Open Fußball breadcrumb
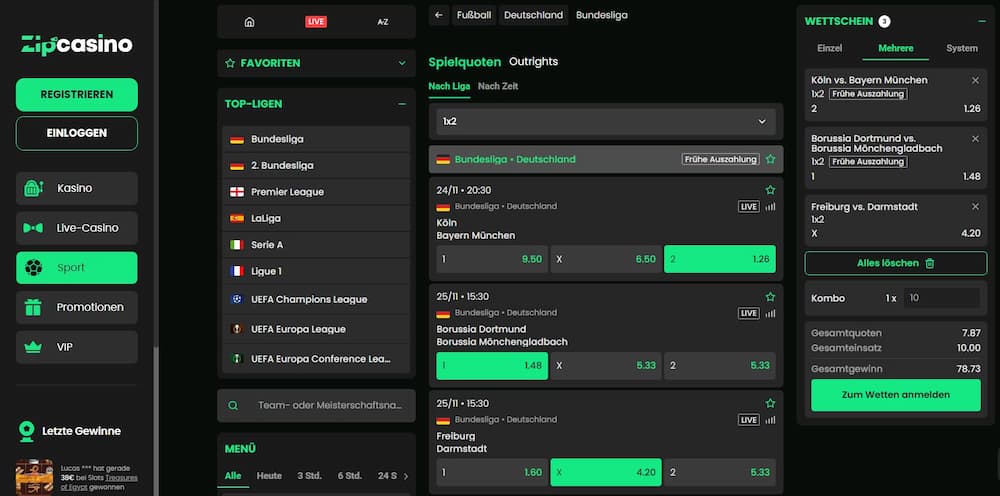The image size is (1000, 496). [x=474, y=15]
